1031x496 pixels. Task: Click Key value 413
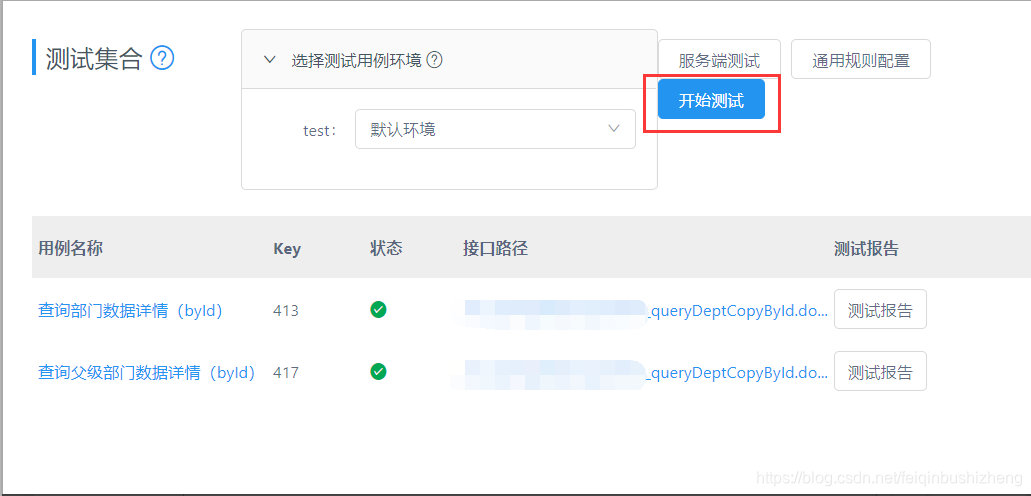coord(286,310)
